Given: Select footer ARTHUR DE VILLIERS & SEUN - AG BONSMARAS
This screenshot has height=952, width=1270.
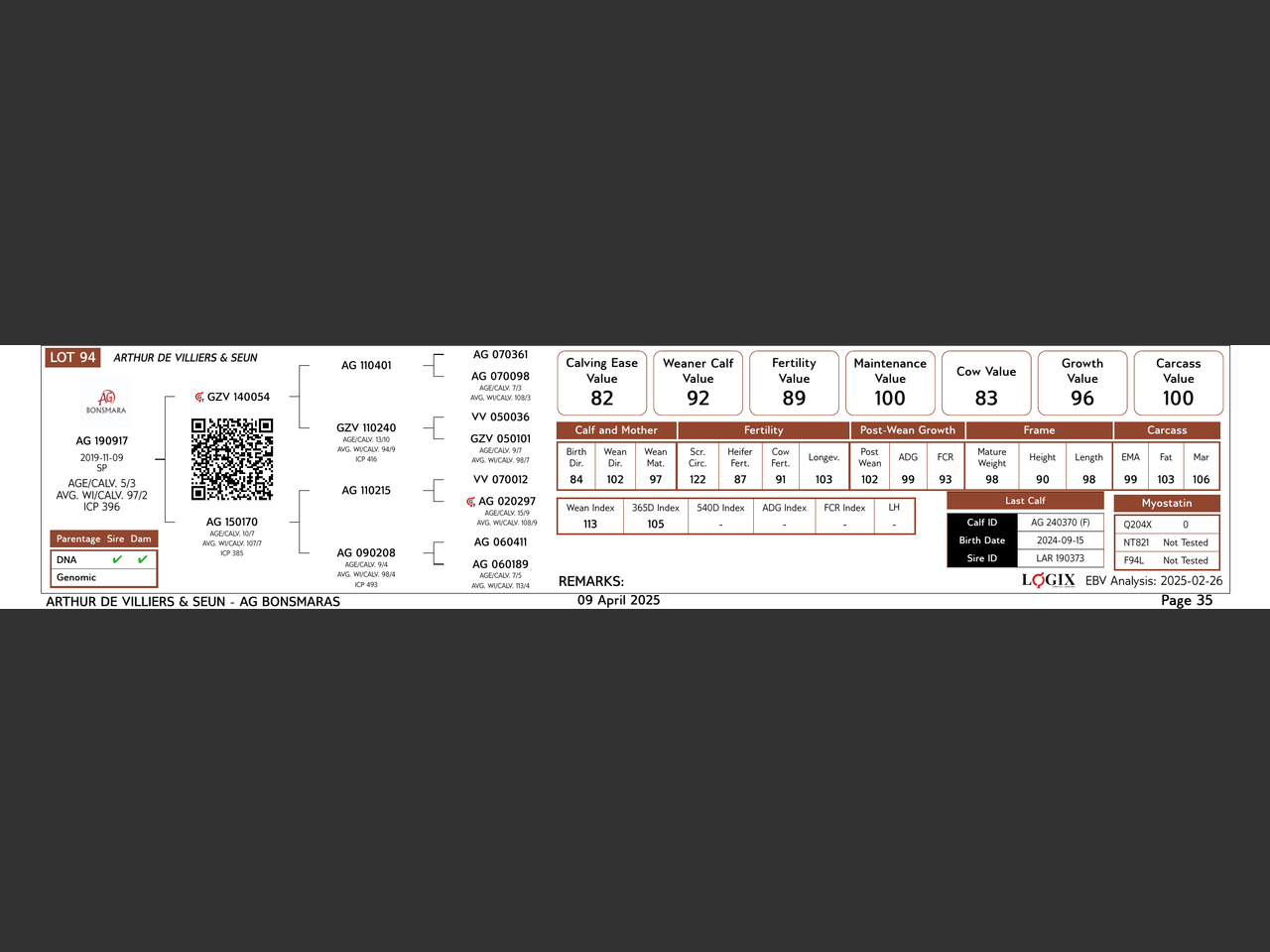Looking at the screenshot, I should click(x=193, y=602).
